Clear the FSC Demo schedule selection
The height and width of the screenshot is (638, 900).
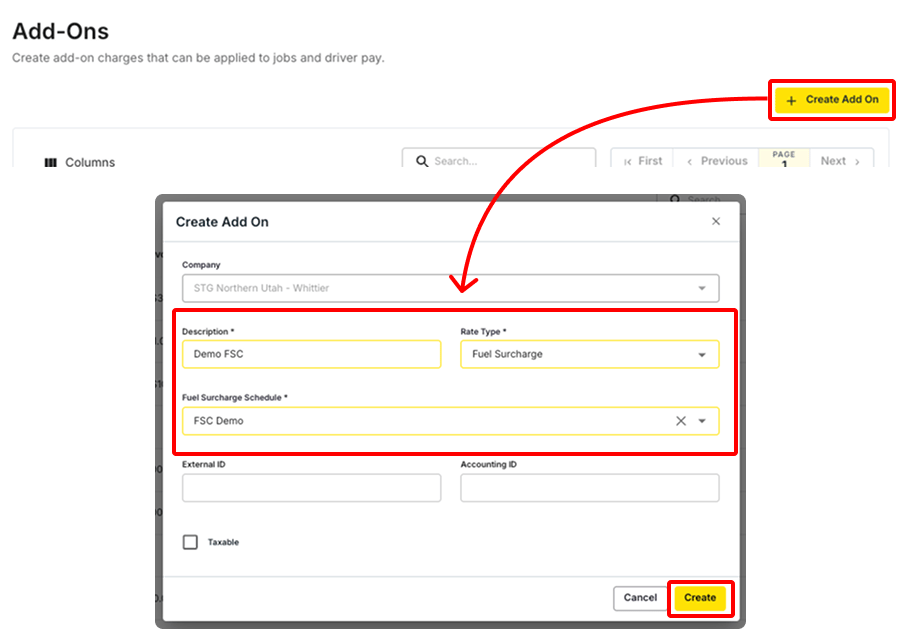pos(681,421)
